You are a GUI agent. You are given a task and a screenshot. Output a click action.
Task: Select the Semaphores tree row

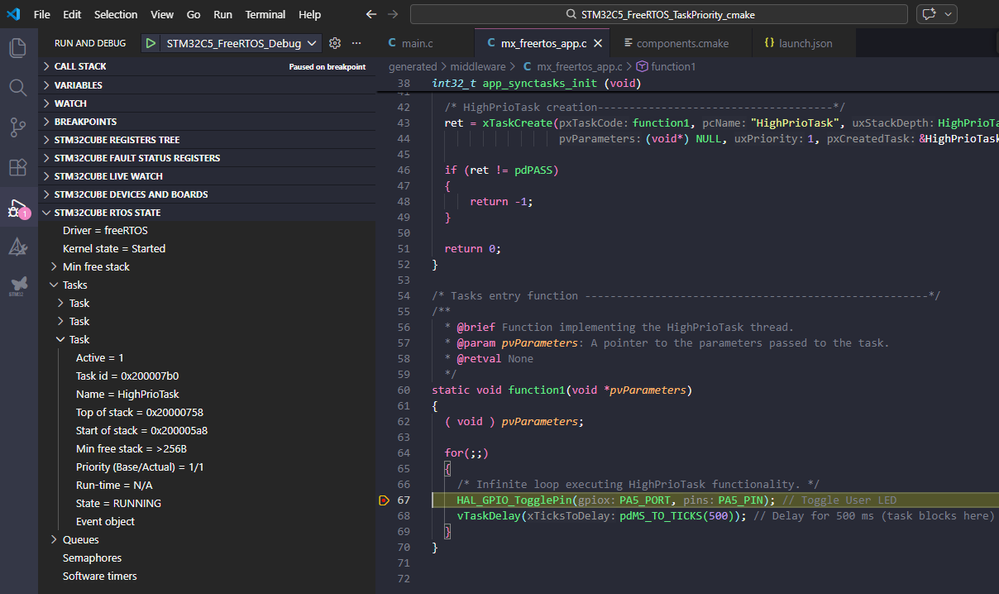tap(207, 558)
